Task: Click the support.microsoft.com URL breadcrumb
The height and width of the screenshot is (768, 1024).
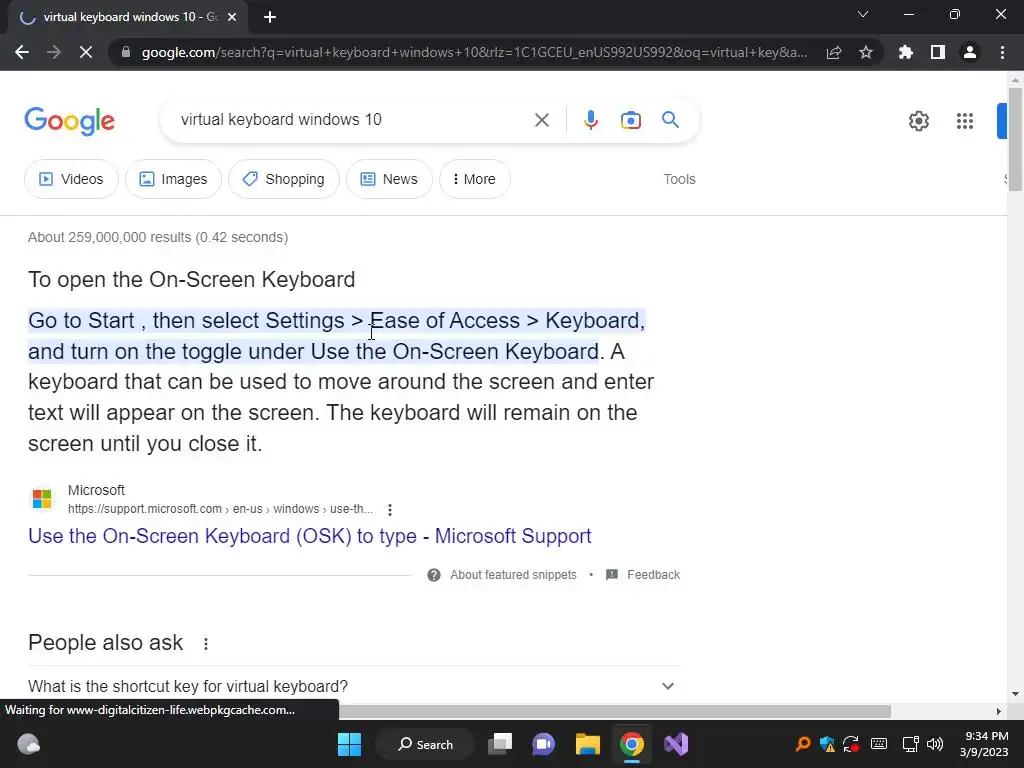Action: pos(220,509)
